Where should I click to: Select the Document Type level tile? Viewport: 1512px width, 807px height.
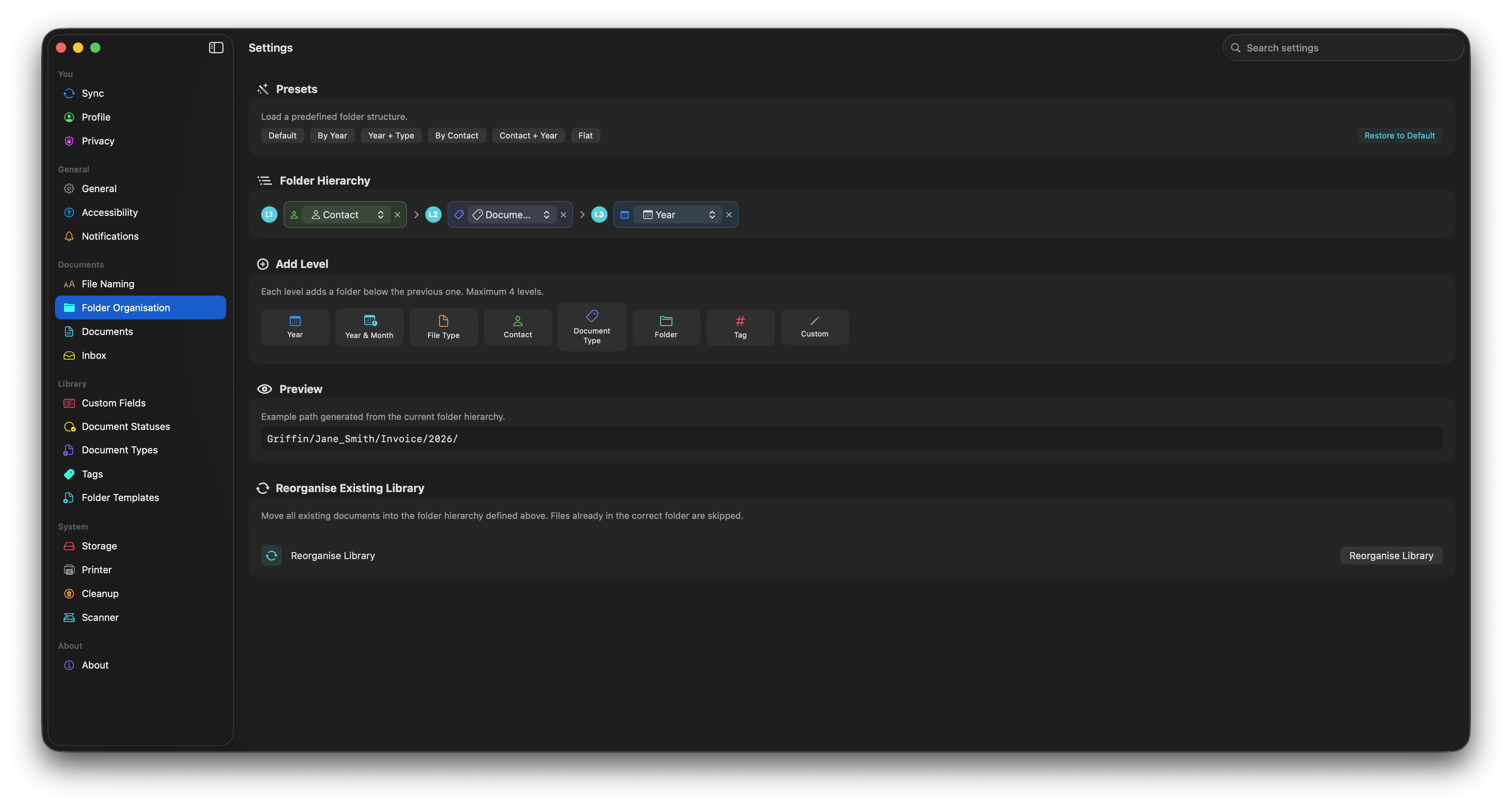(x=592, y=326)
